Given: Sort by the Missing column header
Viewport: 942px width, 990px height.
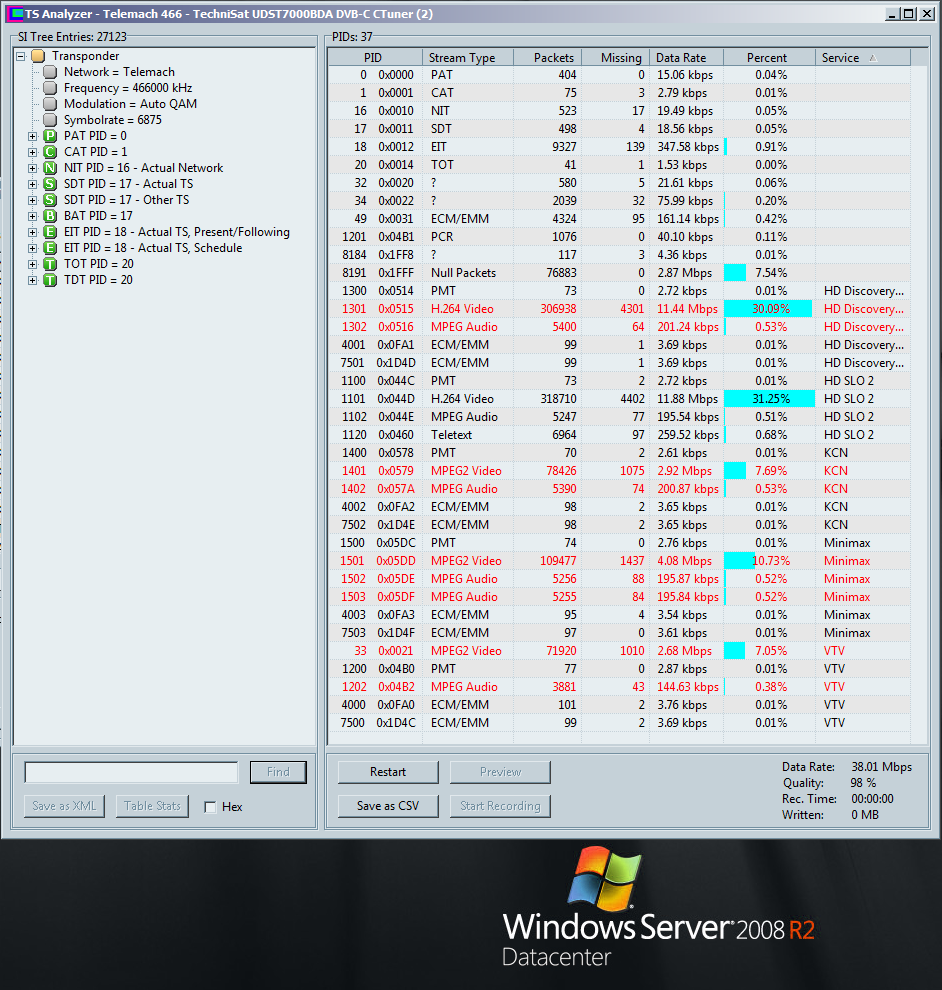Looking at the screenshot, I should 616,57.
